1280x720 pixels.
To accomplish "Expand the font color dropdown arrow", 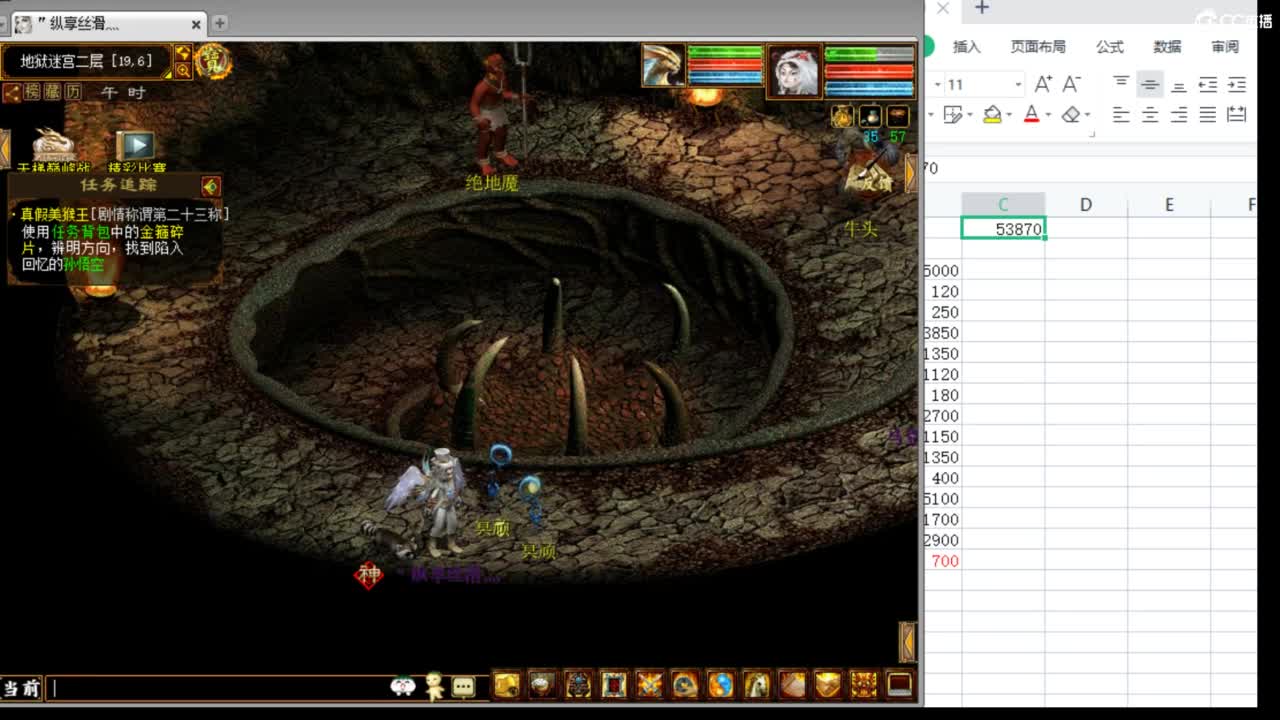I will click(1049, 115).
